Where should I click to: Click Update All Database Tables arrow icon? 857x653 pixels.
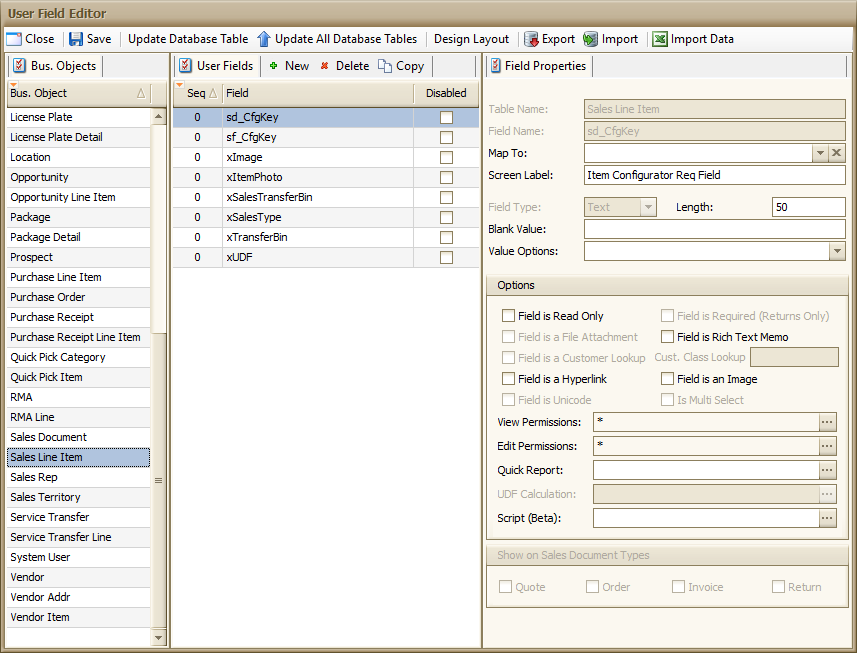click(264, 39)
